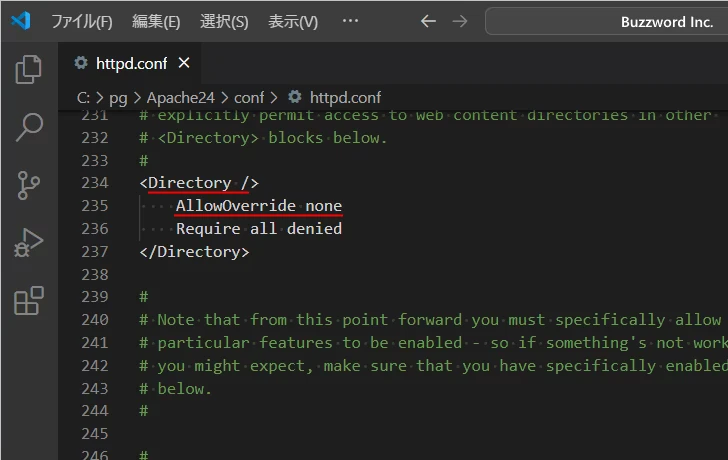The width and height of the screenshot is (728, 460).
Task: Click the navigate forward arrow
Action: (x=459, y=21)
